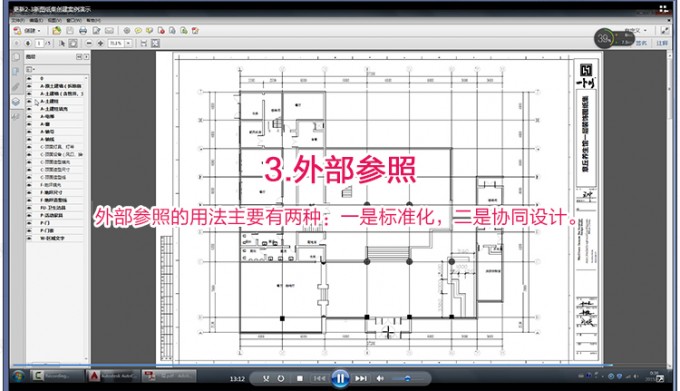Viewport: 680px width, 391px height.
Task: Open the Attachments paperclip panel
Action: [16, 87]
